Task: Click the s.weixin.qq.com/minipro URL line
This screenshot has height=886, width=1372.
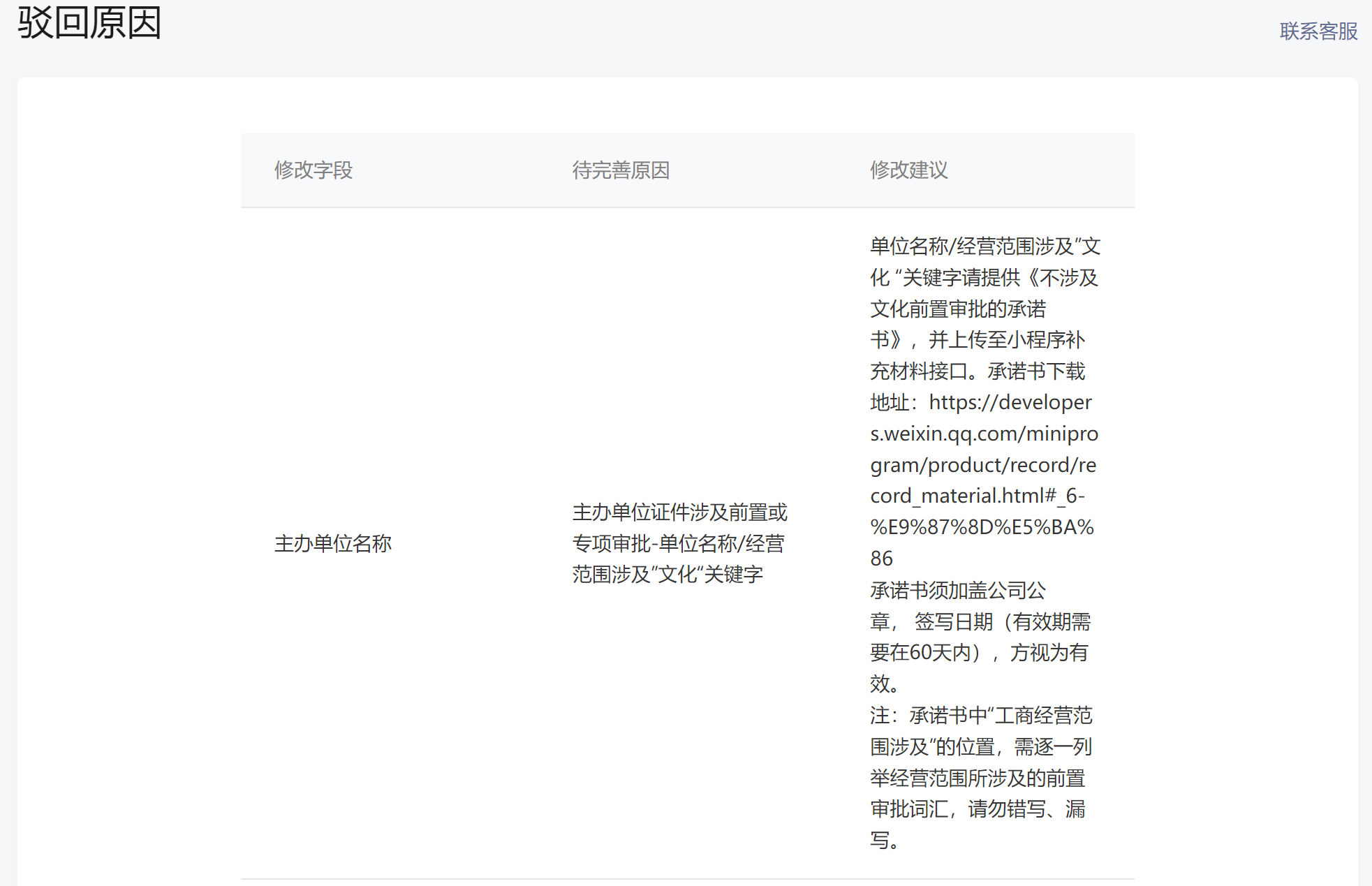Action: pos(984,434)
